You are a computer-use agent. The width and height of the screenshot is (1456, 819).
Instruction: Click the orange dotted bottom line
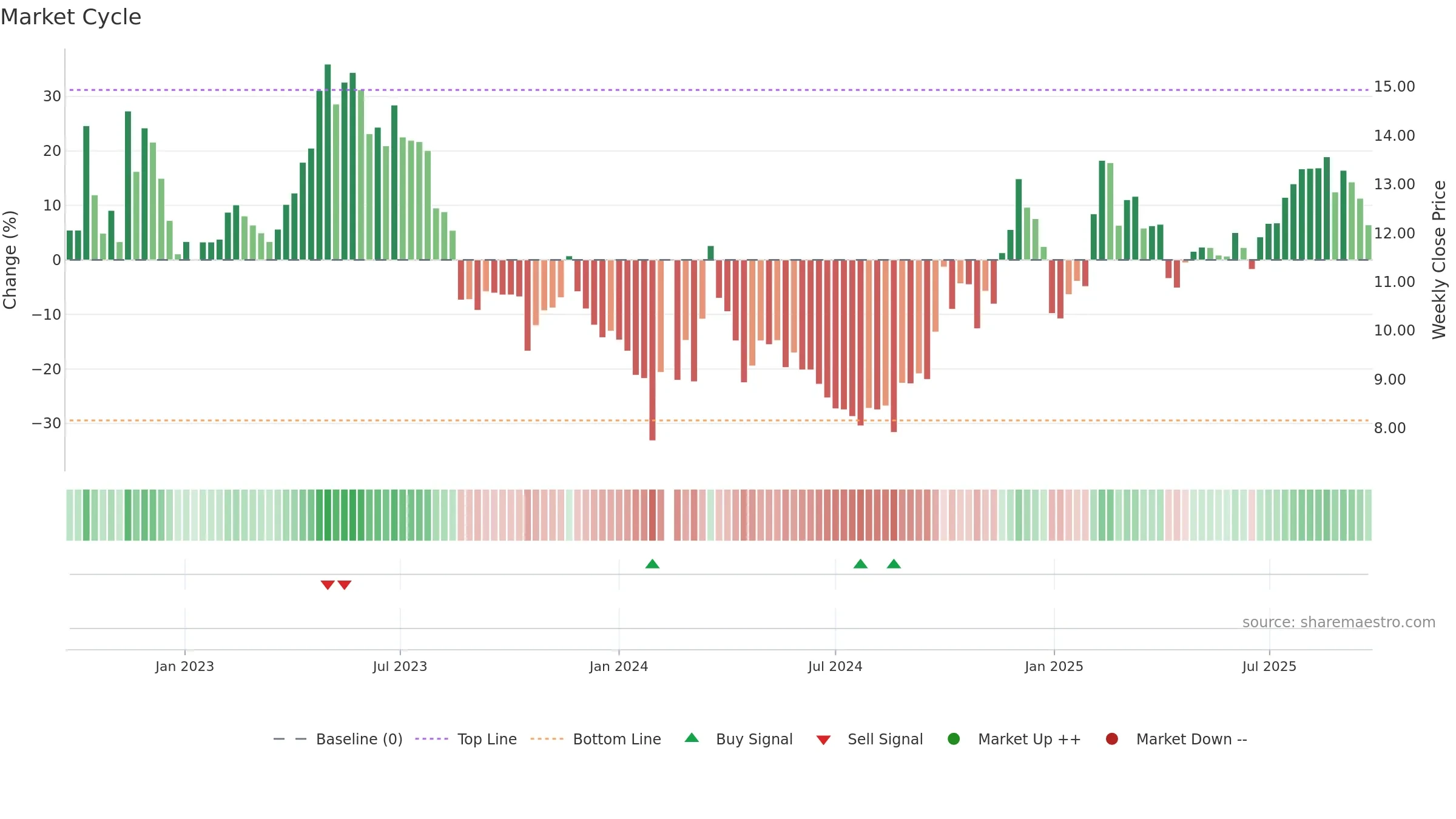[x=719, y=420]
